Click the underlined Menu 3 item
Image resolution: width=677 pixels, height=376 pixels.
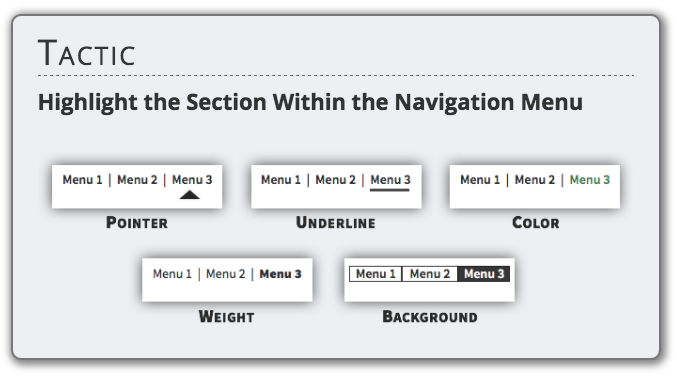click(390, 180)
